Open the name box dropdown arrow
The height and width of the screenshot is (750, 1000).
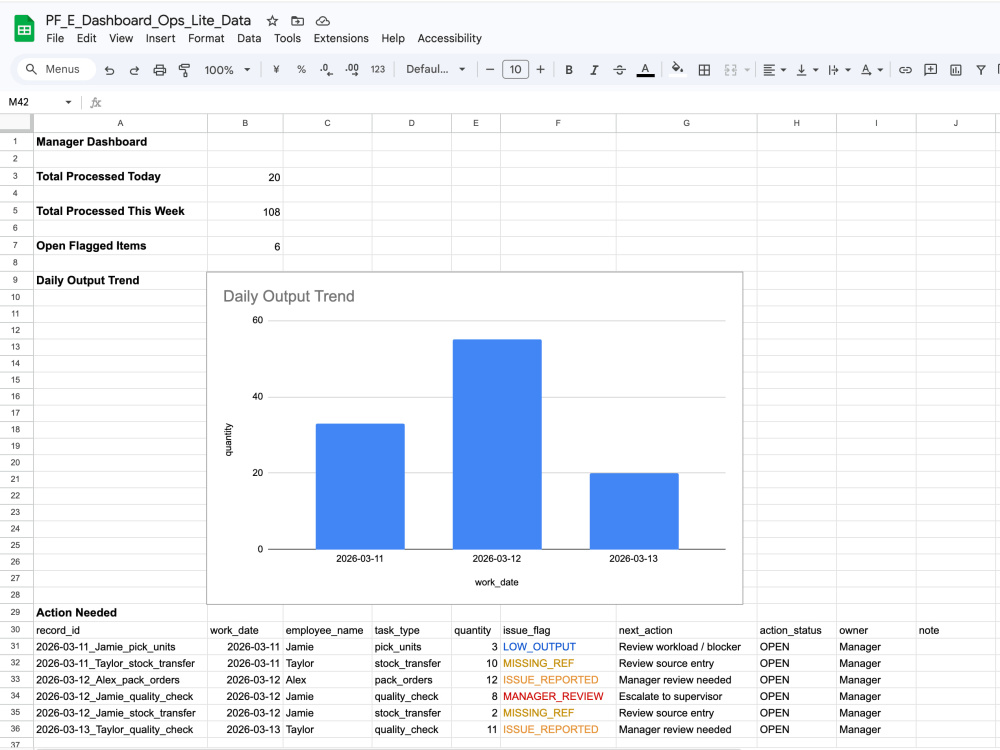pyautogui.click(x=68, y=103)
